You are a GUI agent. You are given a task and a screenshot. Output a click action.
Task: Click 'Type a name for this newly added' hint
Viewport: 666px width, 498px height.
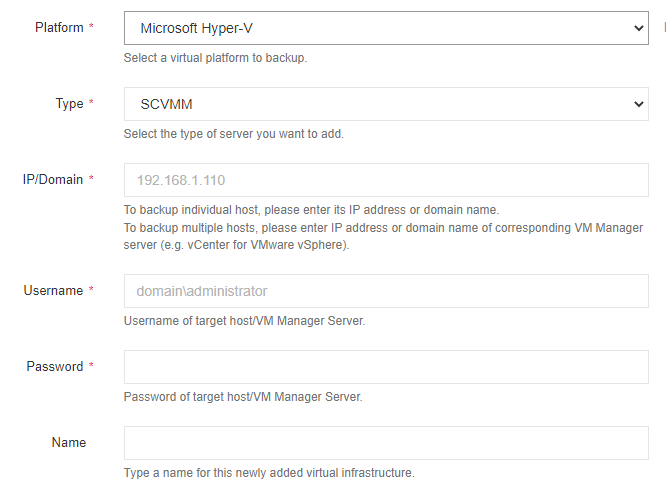(268, 473)
